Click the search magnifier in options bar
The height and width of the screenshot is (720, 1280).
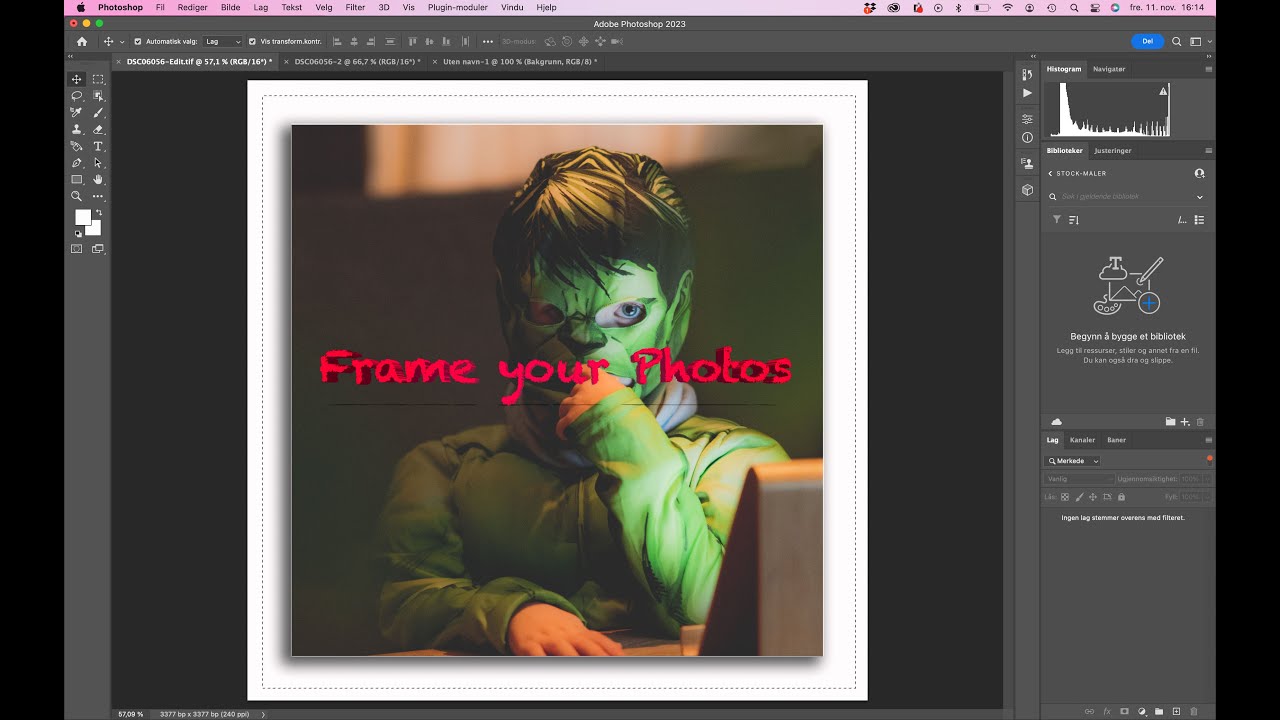pos(1176,42)
